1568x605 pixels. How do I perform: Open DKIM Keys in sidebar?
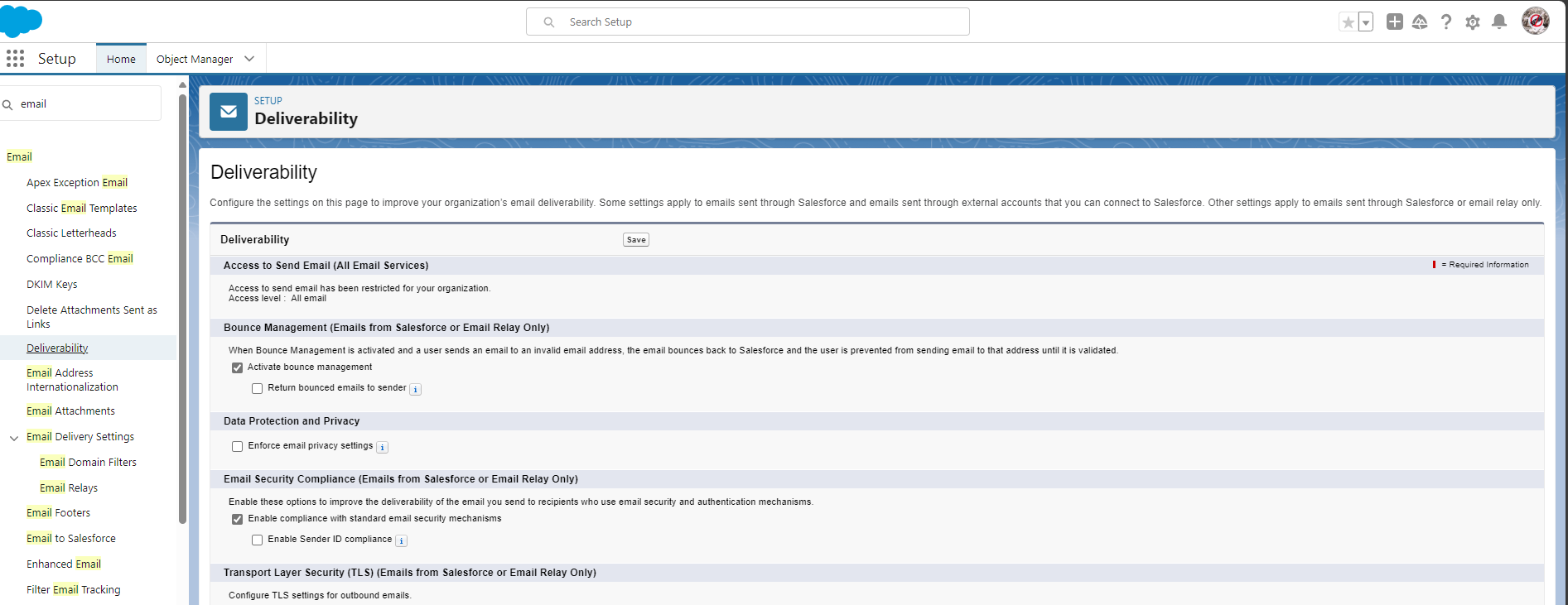[x=51, y=284]
